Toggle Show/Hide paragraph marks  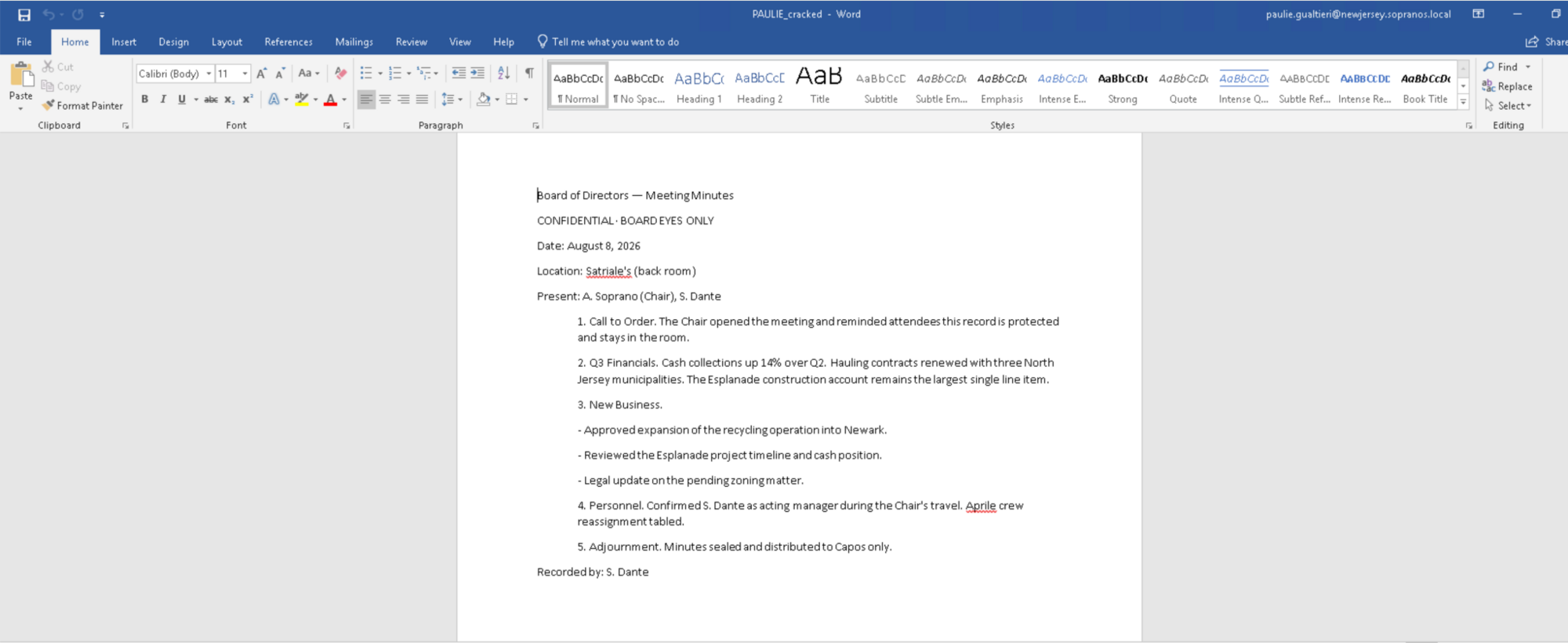point(530,73)
